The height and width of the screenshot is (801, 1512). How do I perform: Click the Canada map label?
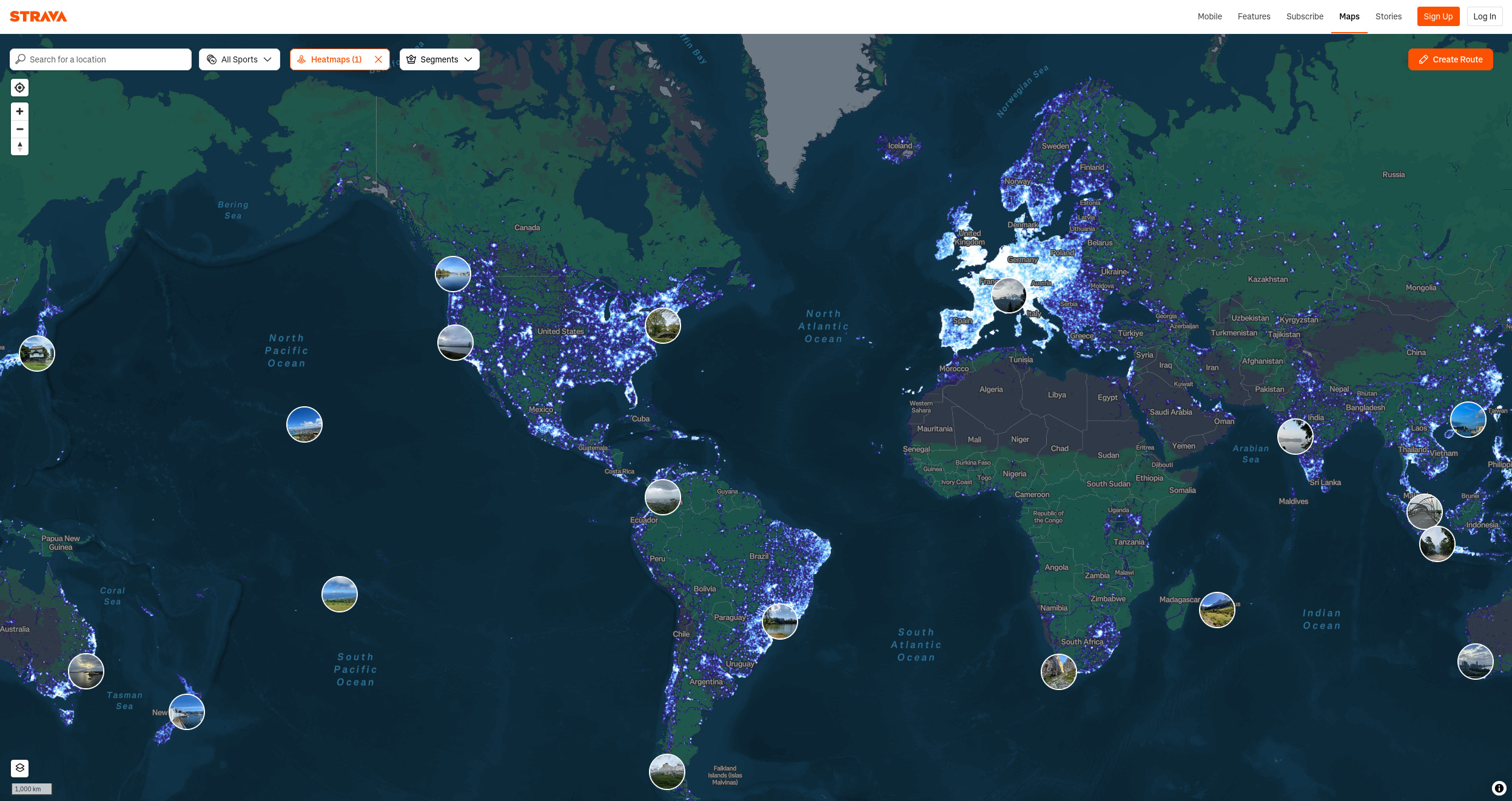tap(527, 228)
